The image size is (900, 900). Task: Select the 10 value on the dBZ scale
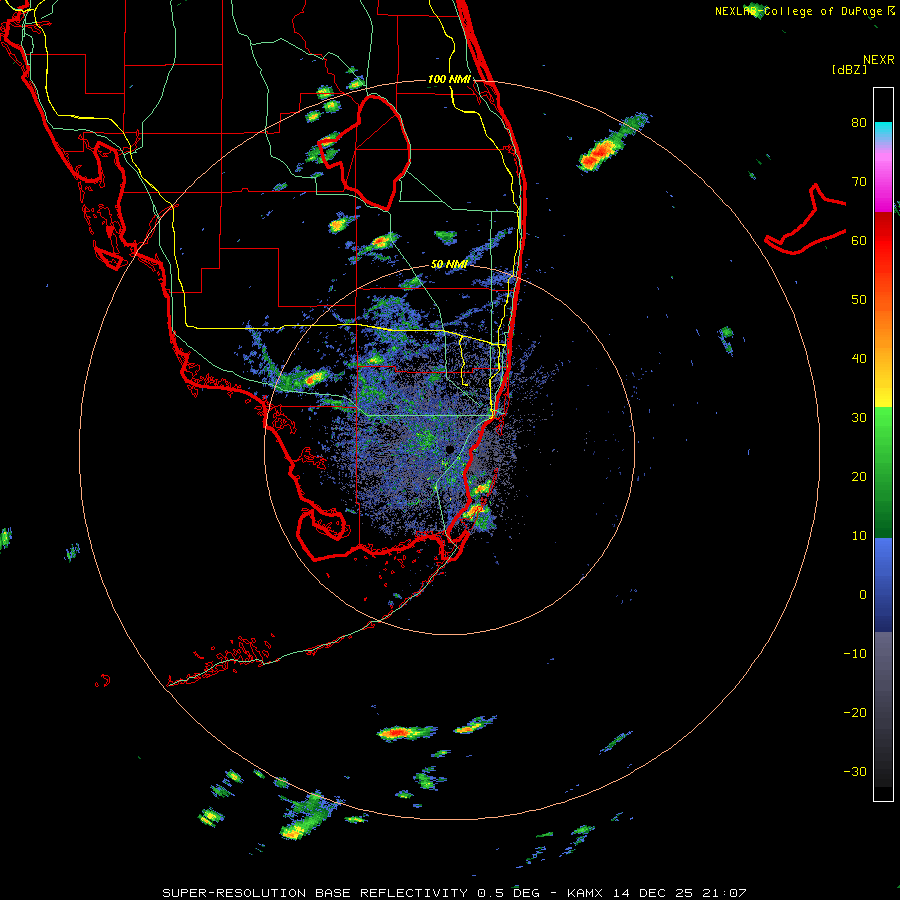coord(859,536)
